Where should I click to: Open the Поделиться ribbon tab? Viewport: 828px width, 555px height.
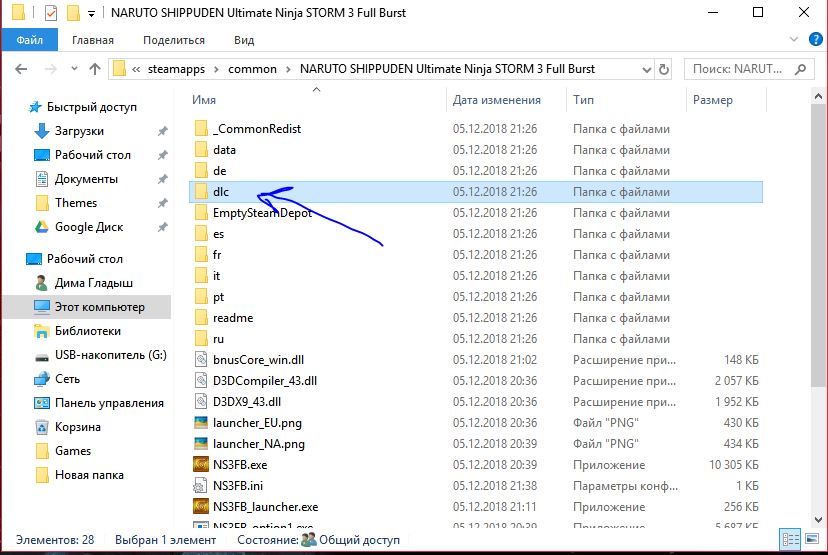coord(174,40)
